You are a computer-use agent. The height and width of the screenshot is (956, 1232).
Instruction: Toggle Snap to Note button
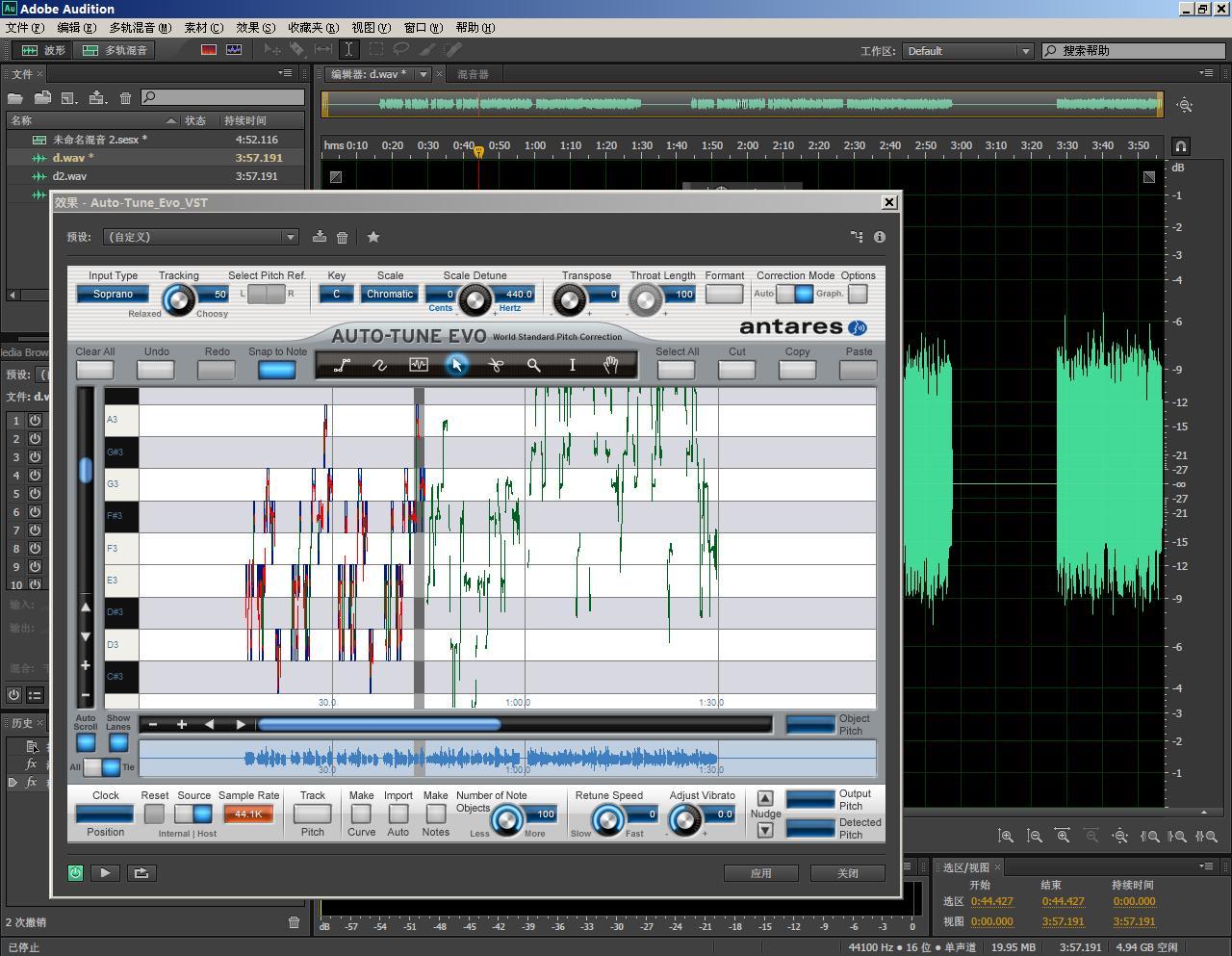click(x=276, y=370)
